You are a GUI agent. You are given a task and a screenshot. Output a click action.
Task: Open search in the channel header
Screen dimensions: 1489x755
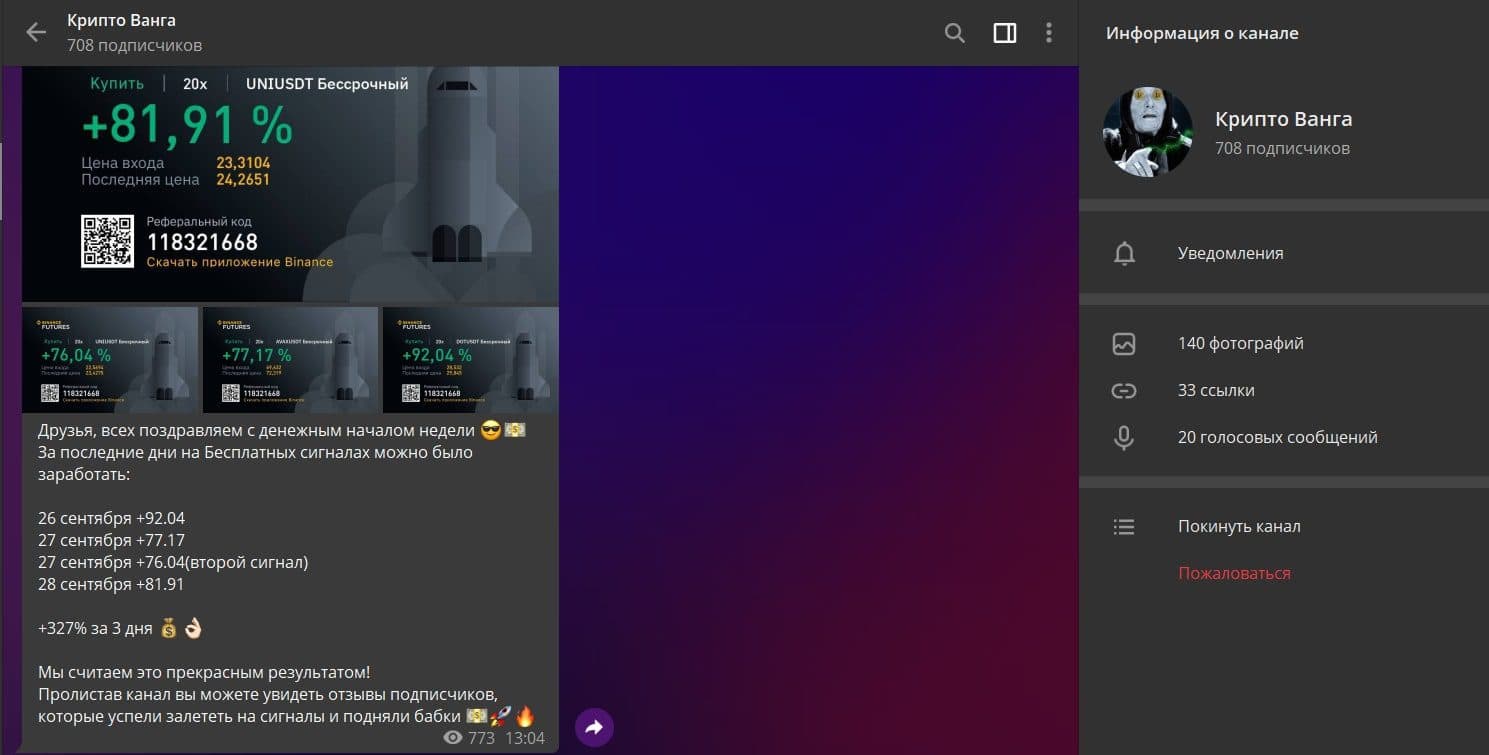click(955, 33)
